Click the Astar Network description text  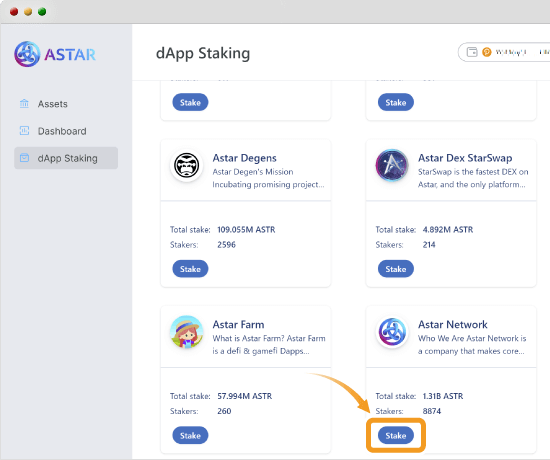coord(472,345)
